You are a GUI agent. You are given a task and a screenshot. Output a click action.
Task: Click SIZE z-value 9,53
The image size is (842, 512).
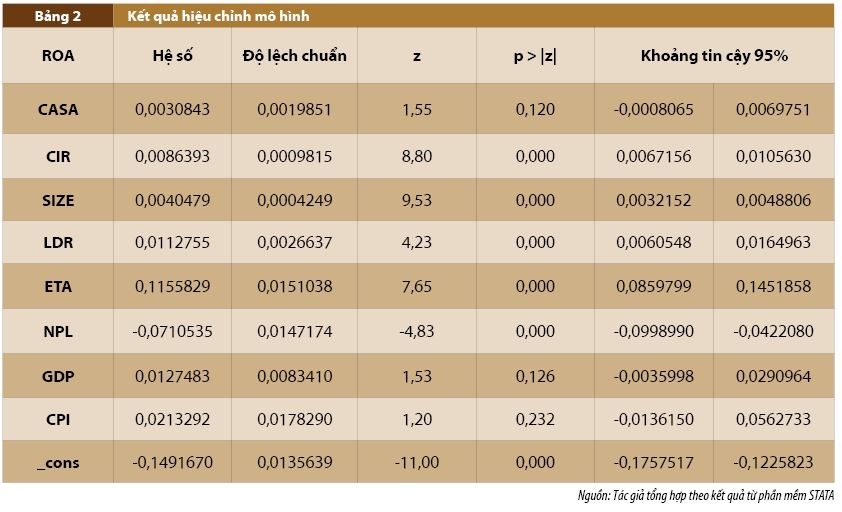417,200
